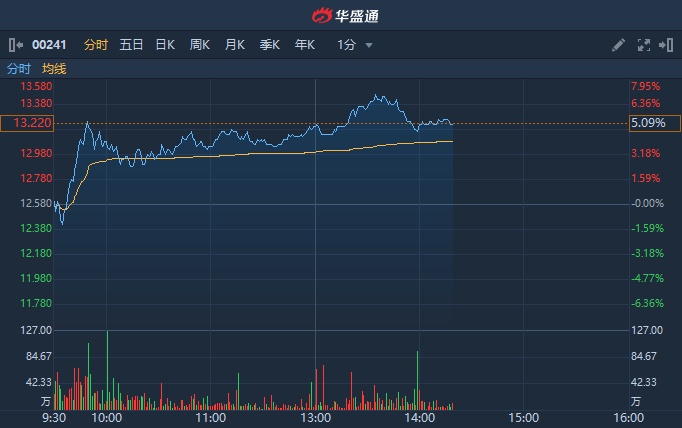The width and height of the screenshot is (682, 428).
Task: Click the stock code 00241
Action: [50, 45]
